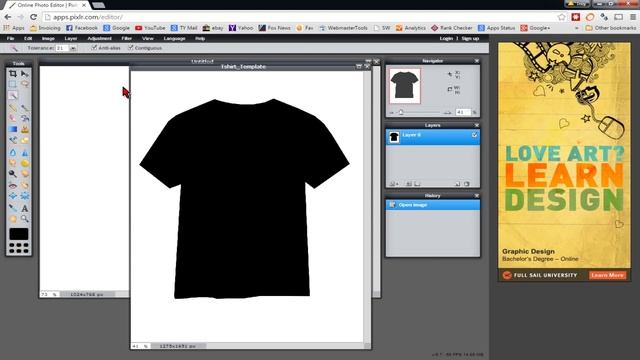640x360 pixels.
Task: Open the Rank Checker bookmark
Action: pos(451,28)
